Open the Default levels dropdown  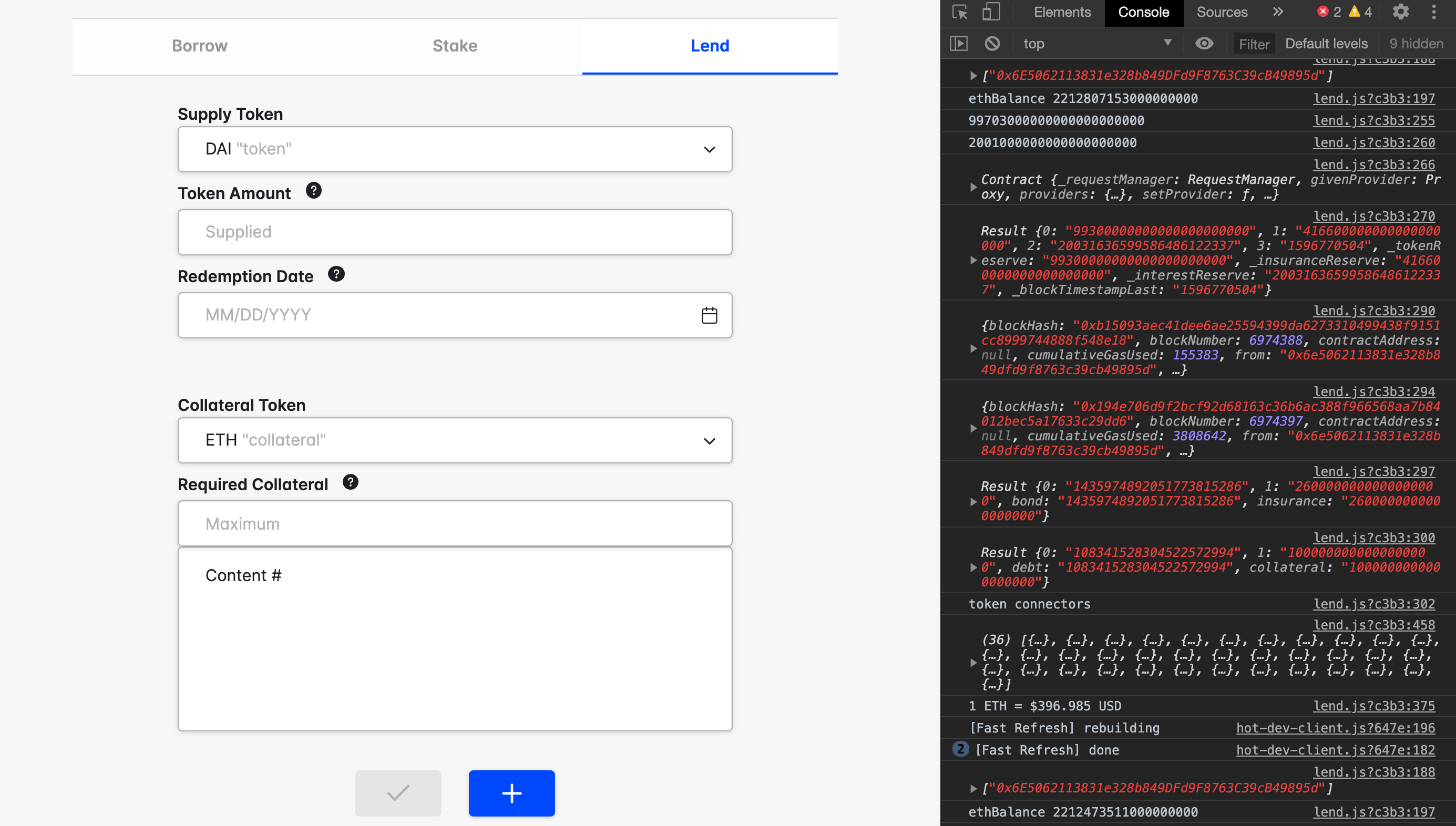[1326, 44]
